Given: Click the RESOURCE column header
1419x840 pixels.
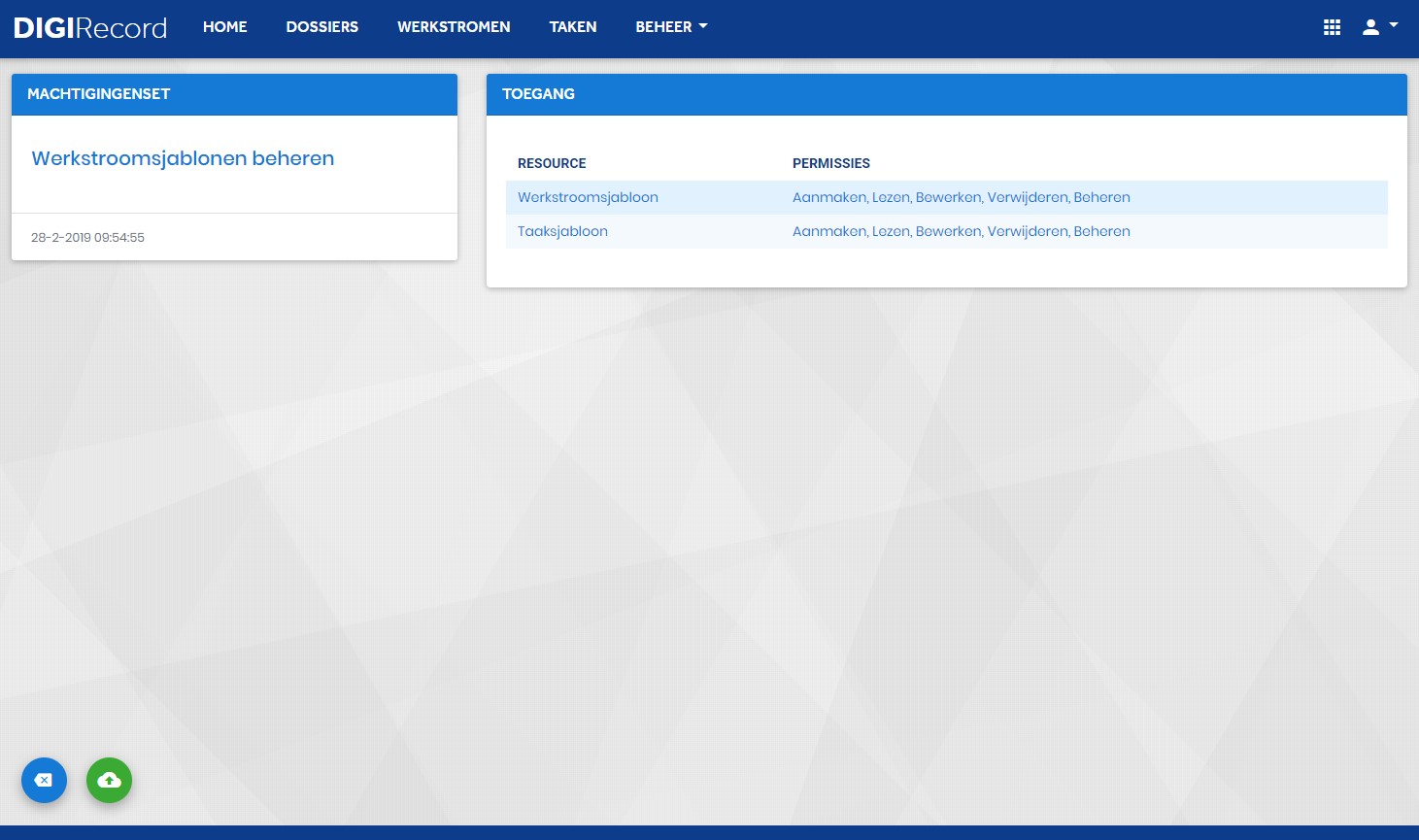Looking at the screenshot, I should coord(552,163).
